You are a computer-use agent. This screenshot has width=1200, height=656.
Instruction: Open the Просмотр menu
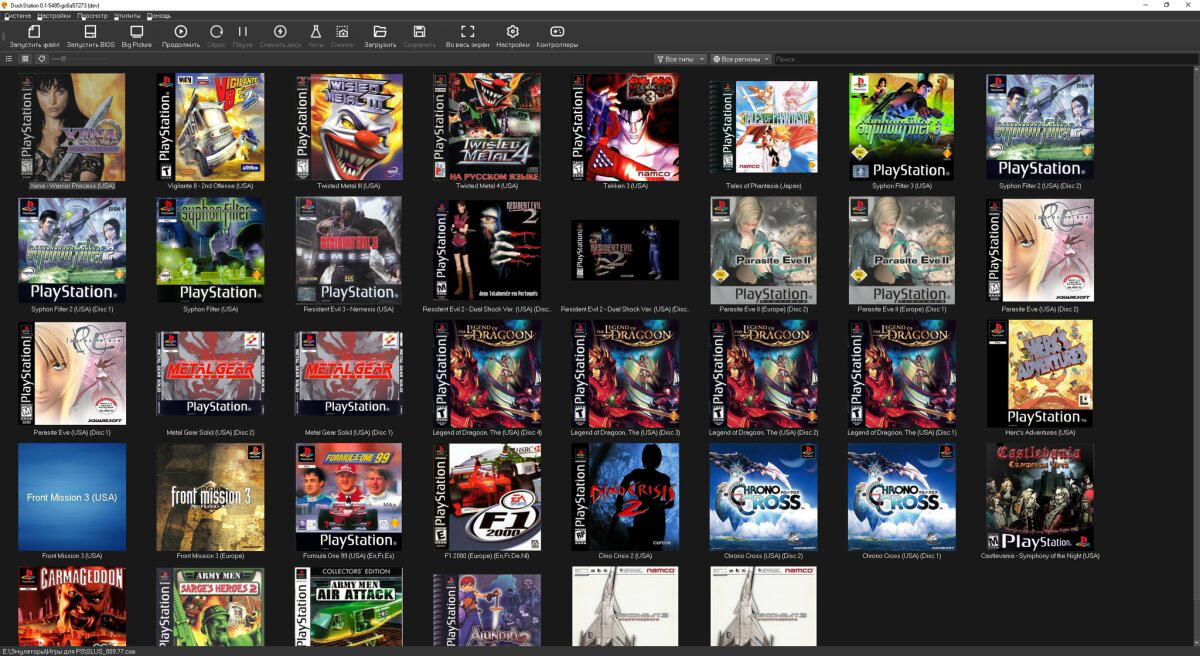pyautogui.click(x=93, y=16)
